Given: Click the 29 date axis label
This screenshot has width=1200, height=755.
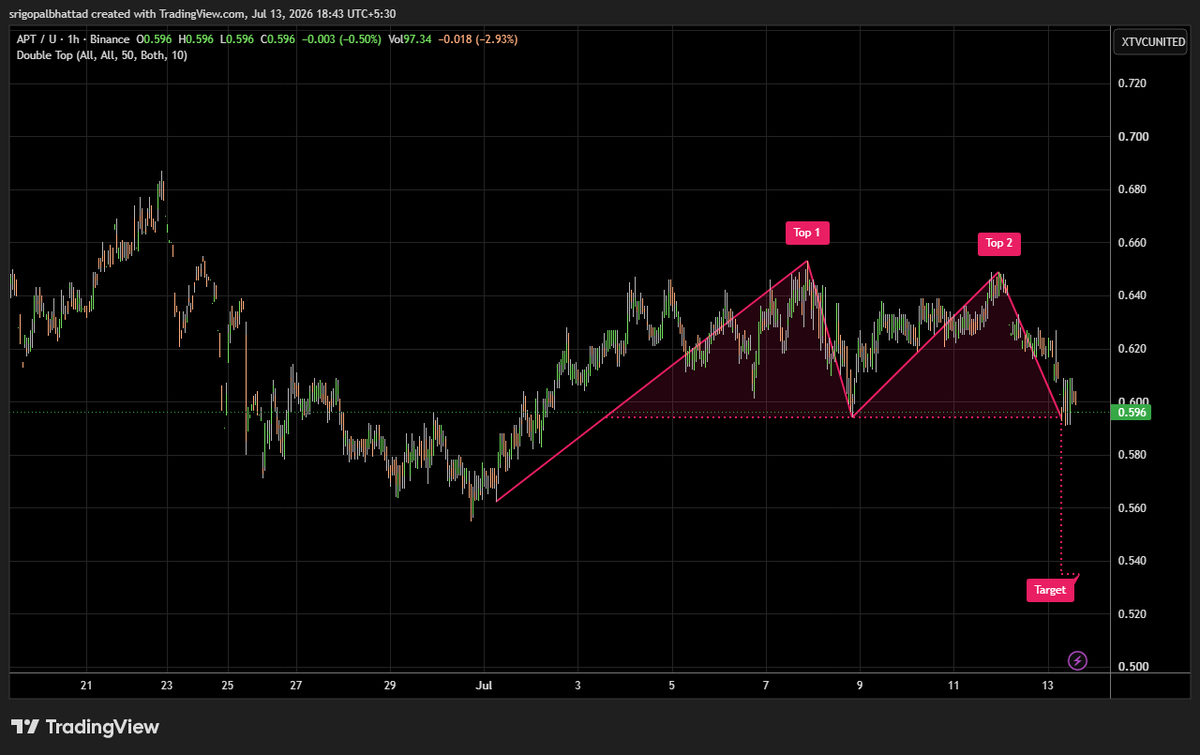Looking at the screenshot, I should tap(390, 686).
